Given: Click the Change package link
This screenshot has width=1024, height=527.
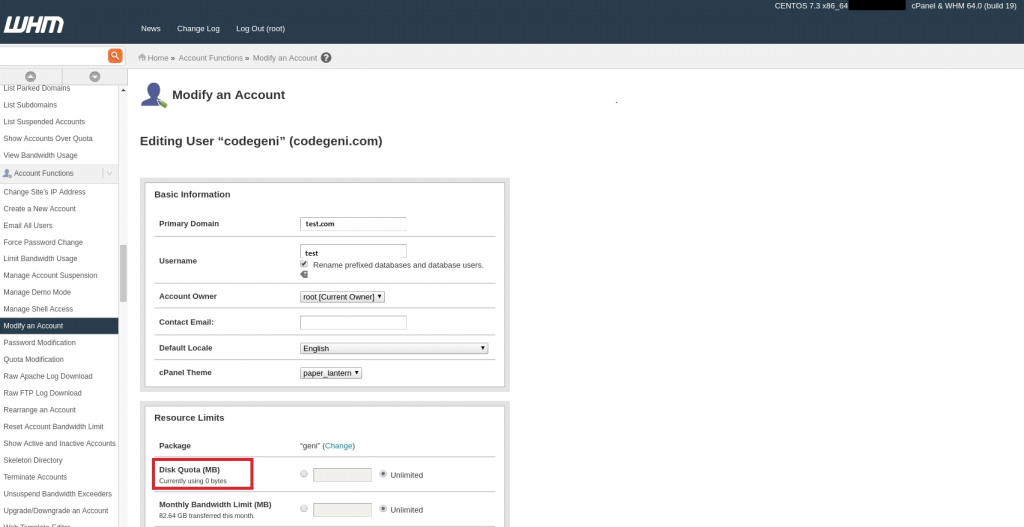Looking at the screenshot, I should pos(338,446).
